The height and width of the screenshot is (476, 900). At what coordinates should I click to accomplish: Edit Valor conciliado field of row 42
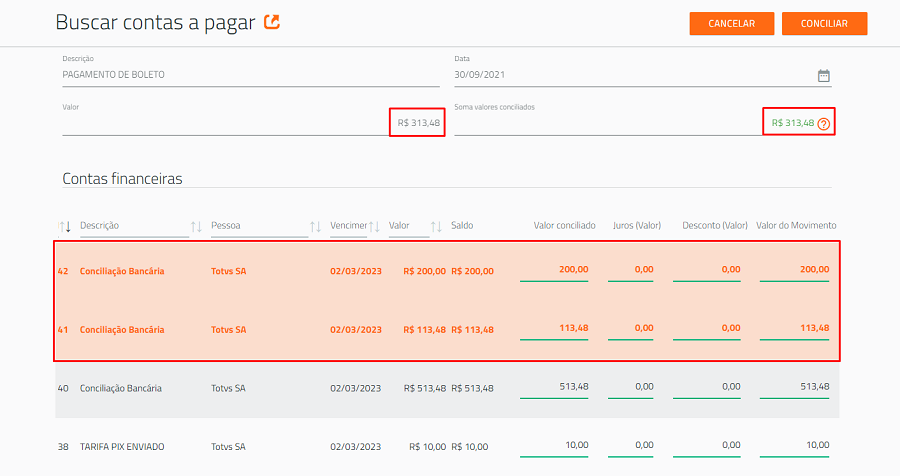pyautogui.click(x=554, y=270)
